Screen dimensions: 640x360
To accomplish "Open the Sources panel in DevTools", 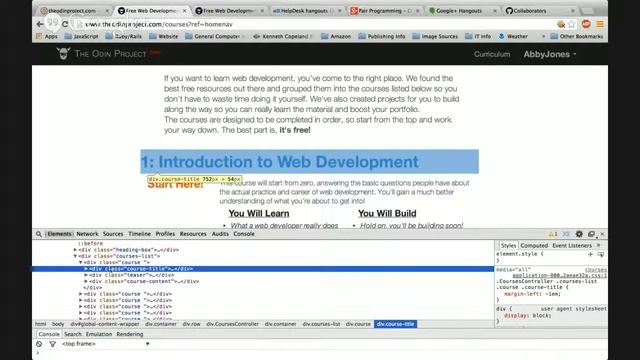I will [113, 234].
